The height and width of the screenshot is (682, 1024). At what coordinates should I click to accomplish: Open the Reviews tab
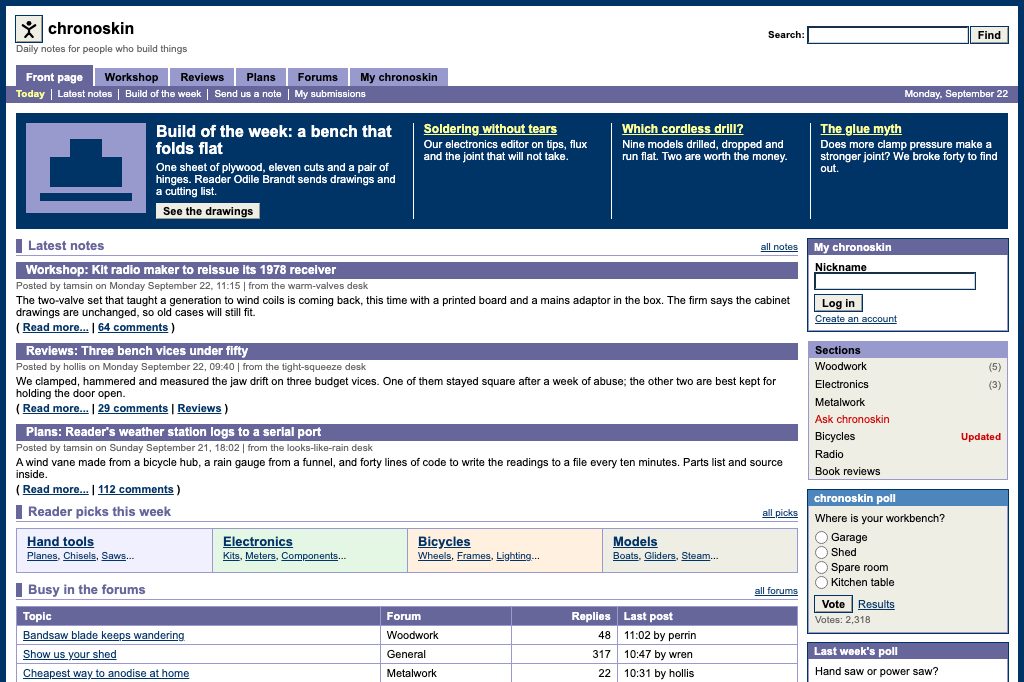[x=202, y=77]
